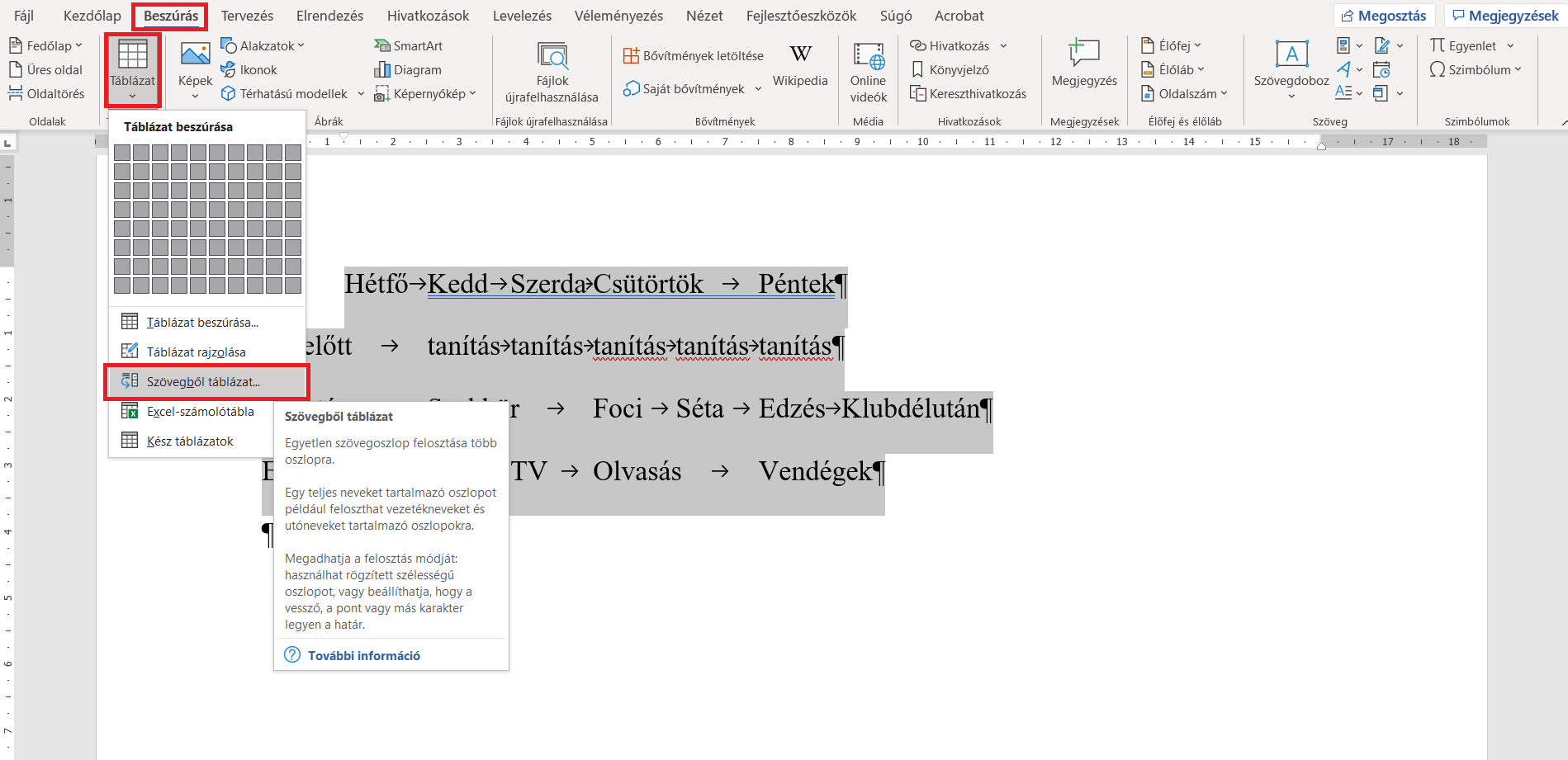Insert an Üres oldal blank page
Image resolution: width=1568 pixels, height=760 pixels.
coord(46,70)
